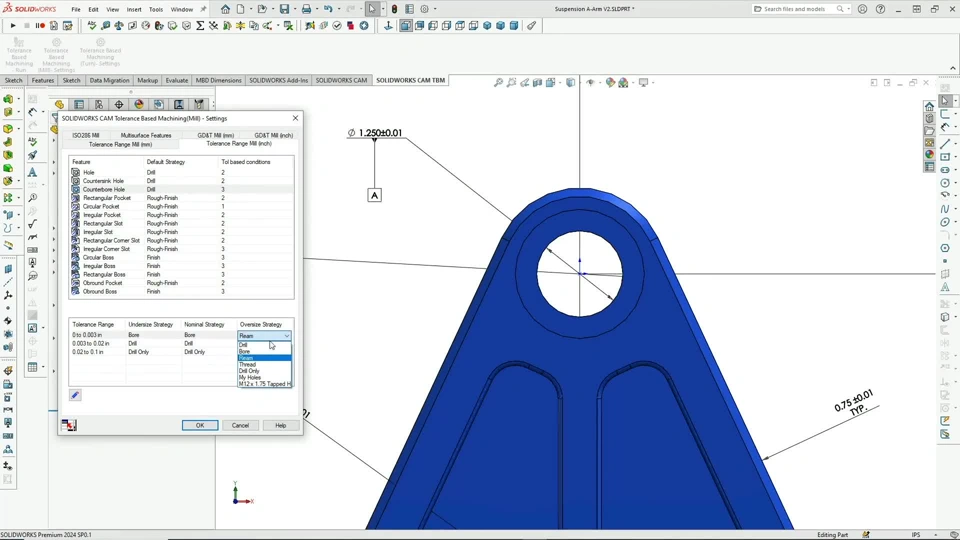Click the Print icon in the top toolbar
The width and height of the screenshot is (960, 540).
(306, 9)
